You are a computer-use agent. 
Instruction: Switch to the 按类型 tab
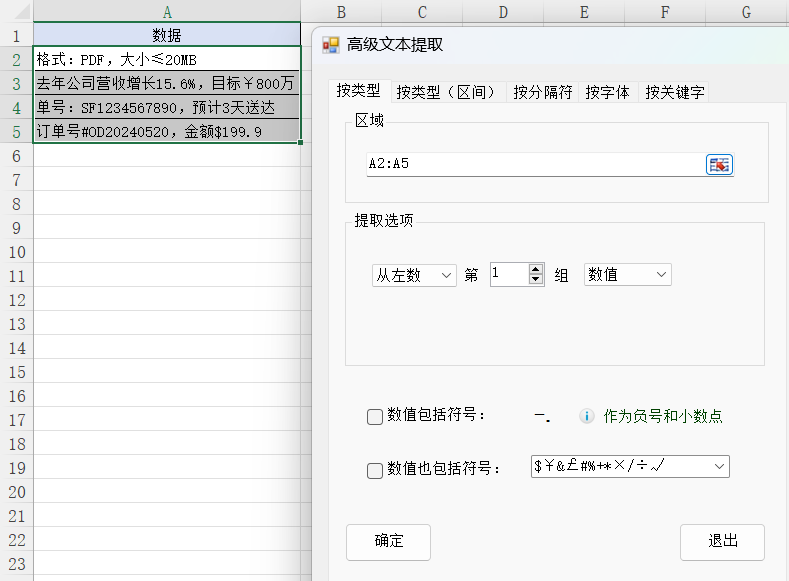click(359, 91)
